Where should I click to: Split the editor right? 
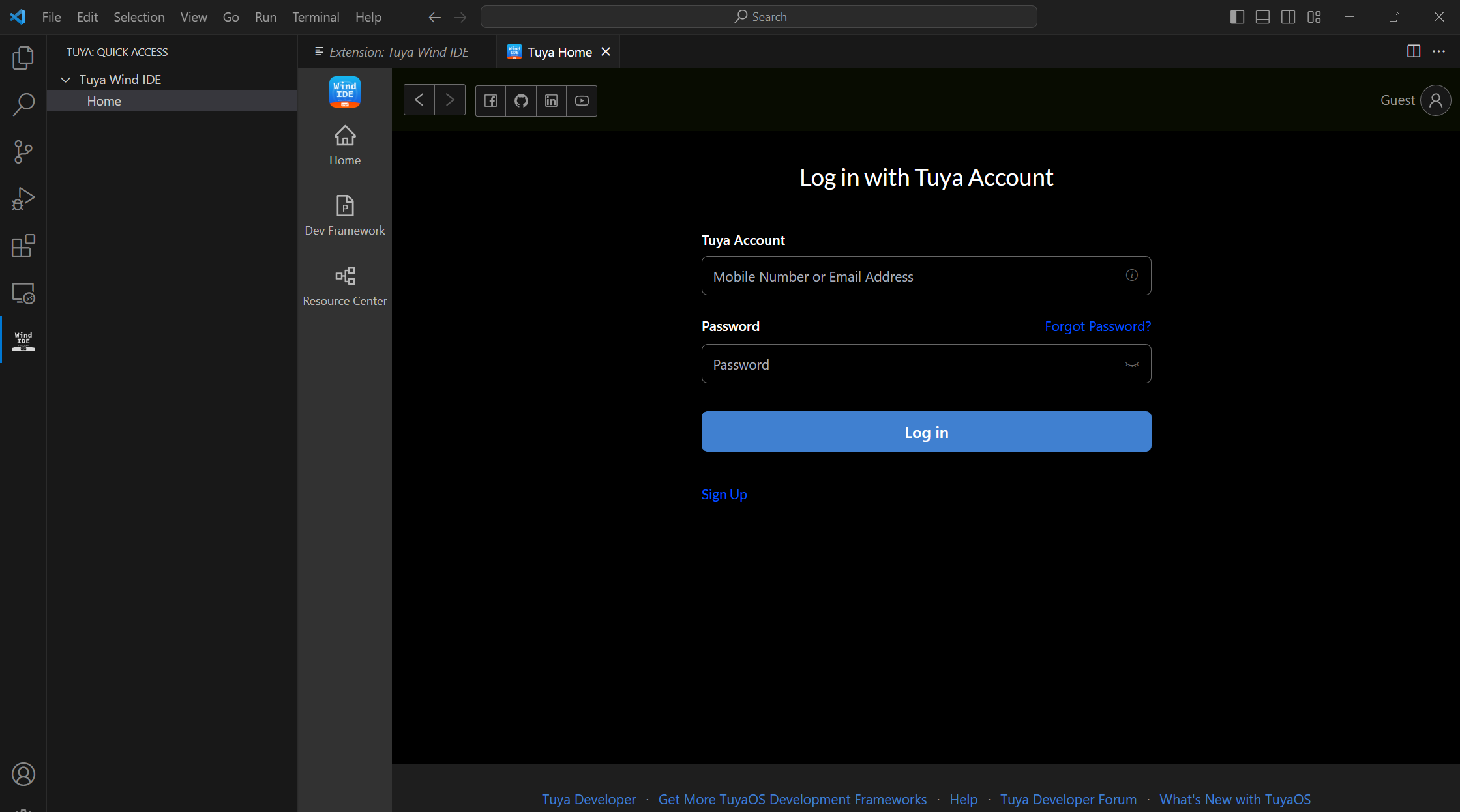[1414, 51]
